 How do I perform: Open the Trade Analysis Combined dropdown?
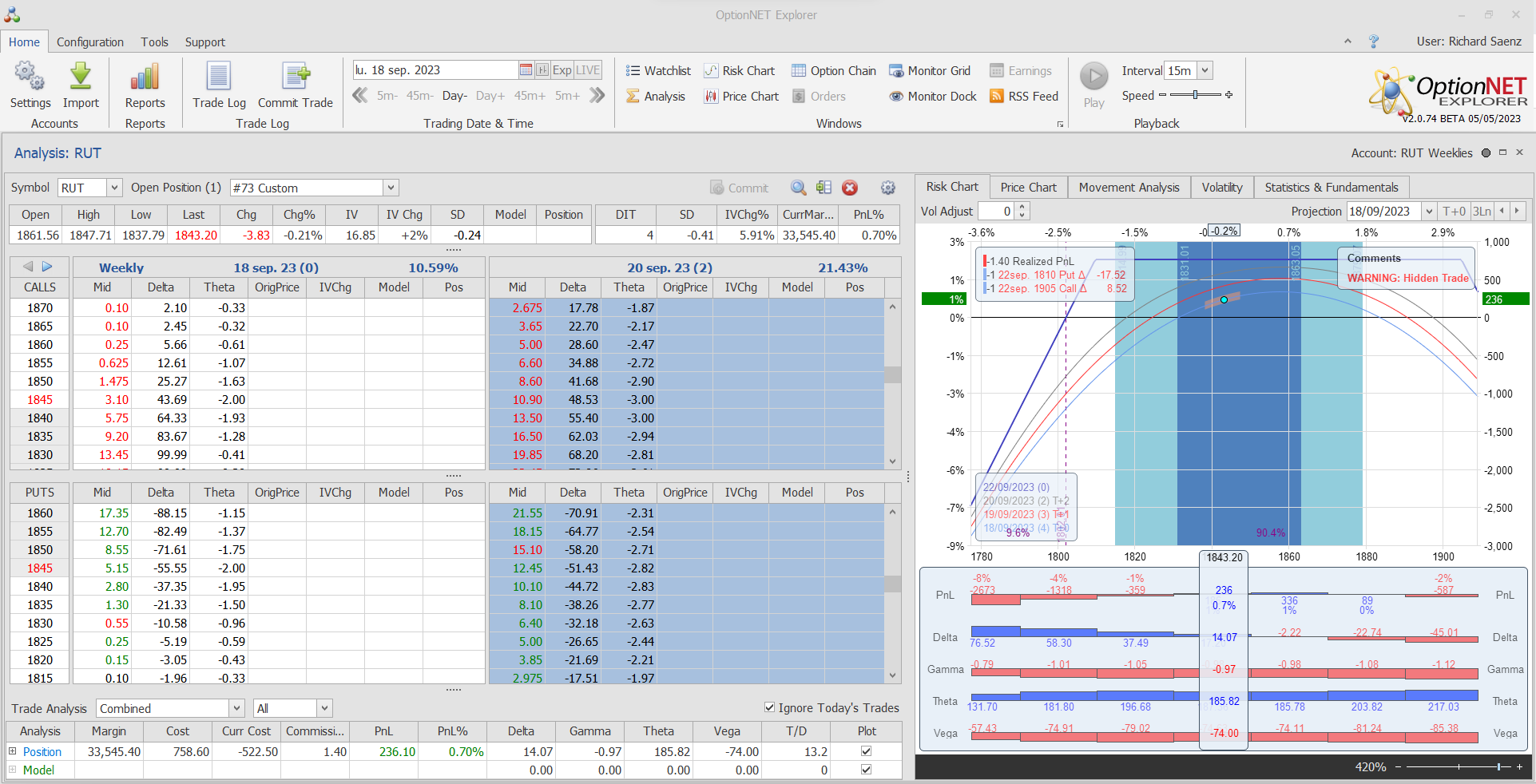236,708
